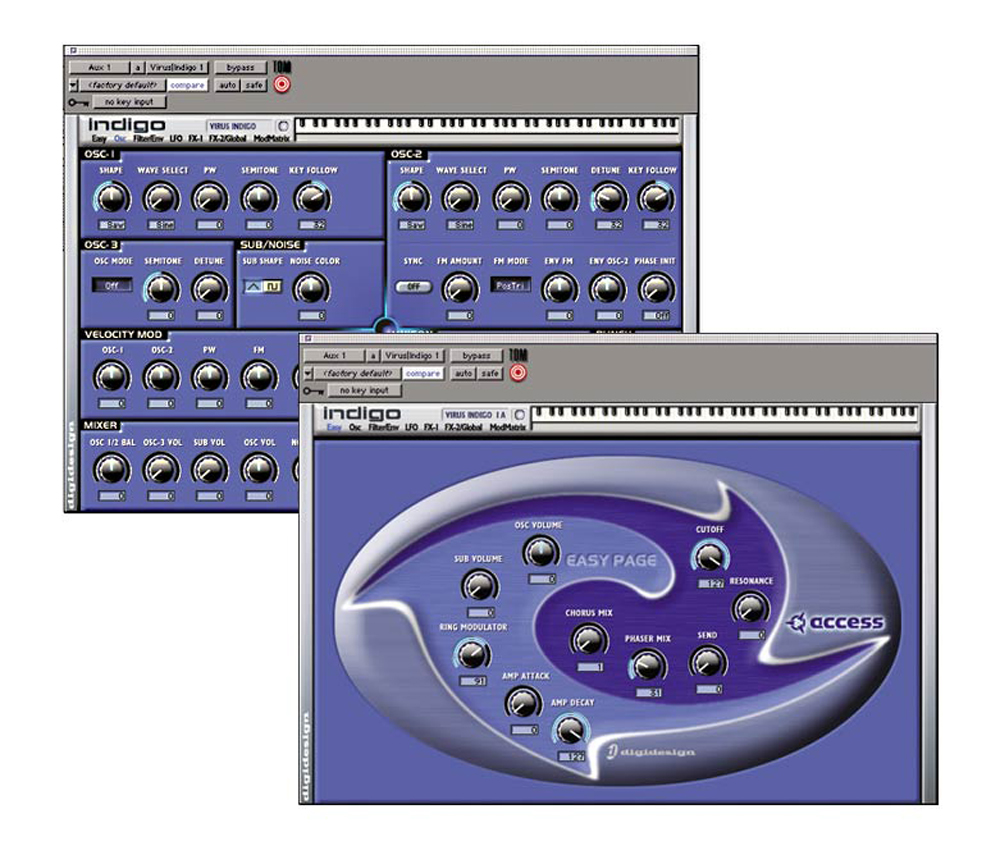1000x864 pixels.
Task: Switch to ModMatrix tab in front window
Action: (x=508, y=427)
